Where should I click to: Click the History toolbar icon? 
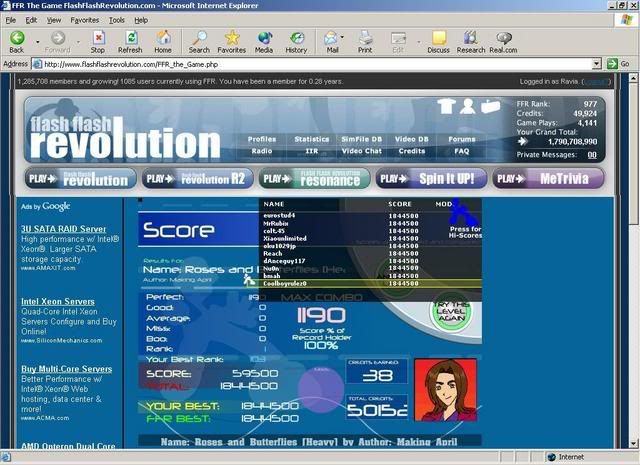296,39
